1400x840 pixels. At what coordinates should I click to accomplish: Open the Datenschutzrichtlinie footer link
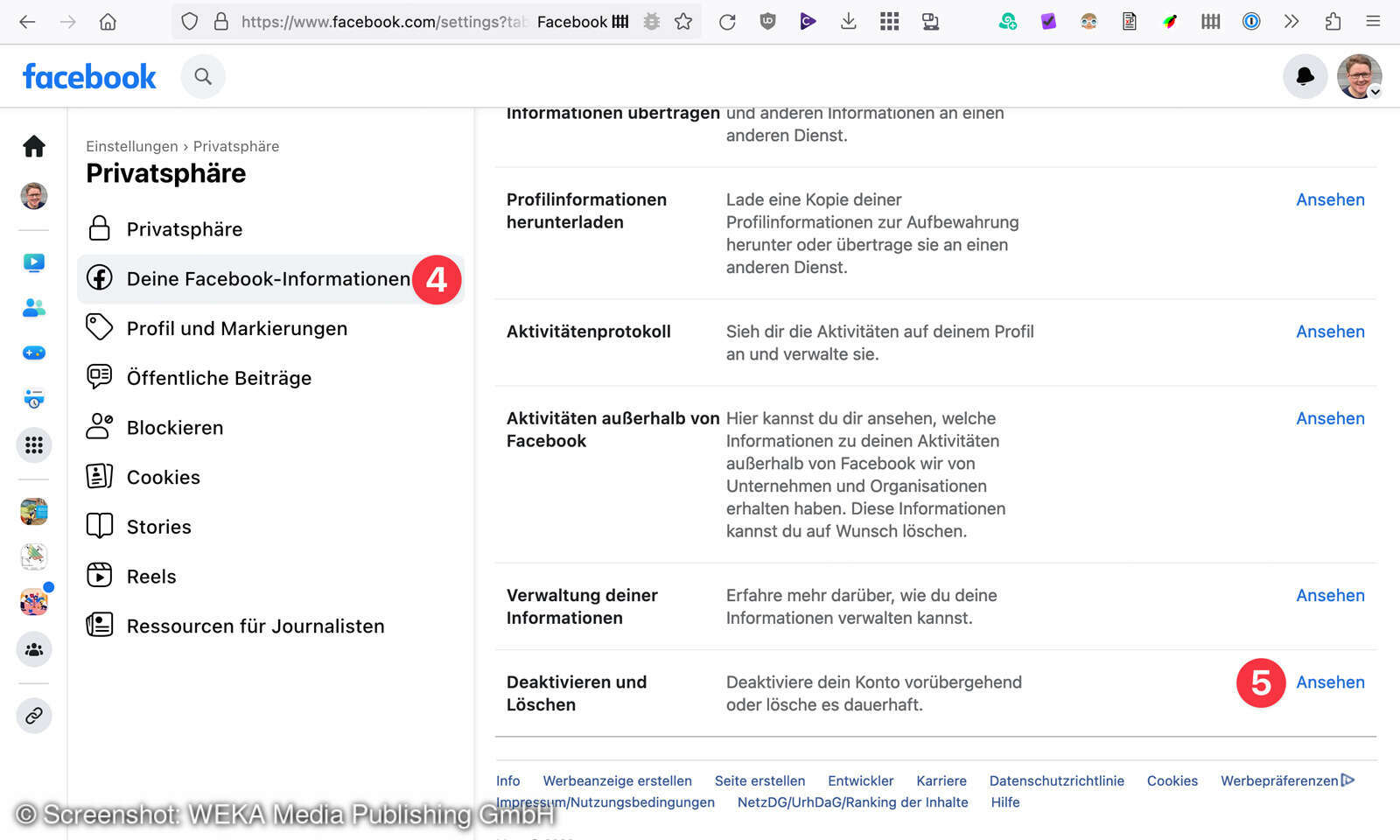(1056, 780)
